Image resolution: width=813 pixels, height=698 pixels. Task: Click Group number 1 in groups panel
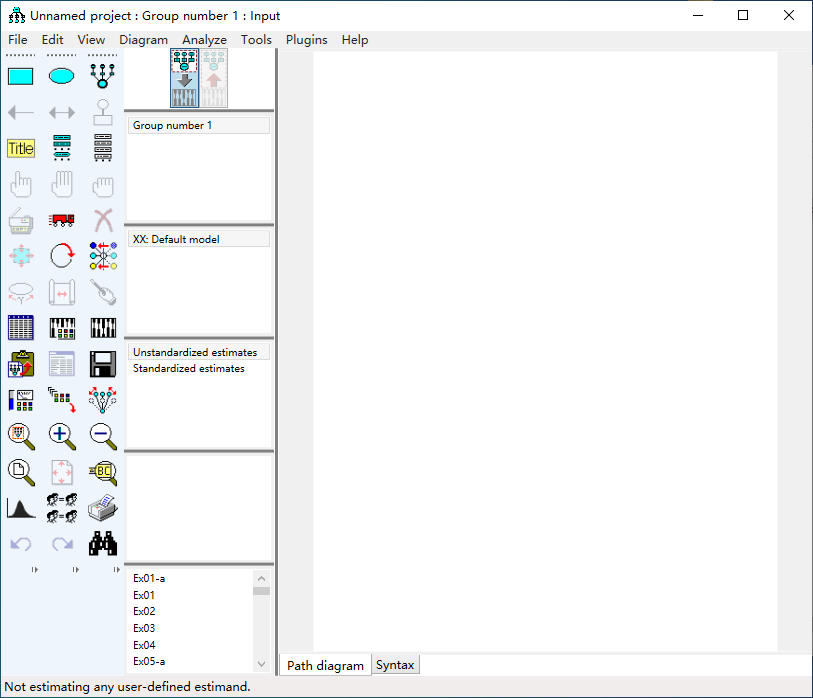173,126
